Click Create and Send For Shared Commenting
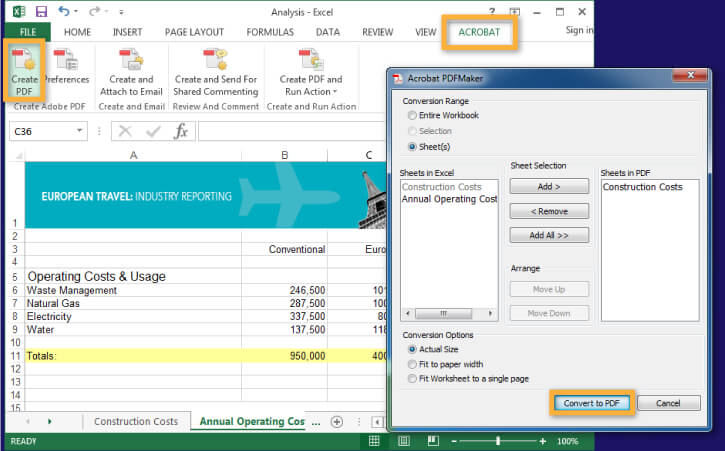 [215, 72]
